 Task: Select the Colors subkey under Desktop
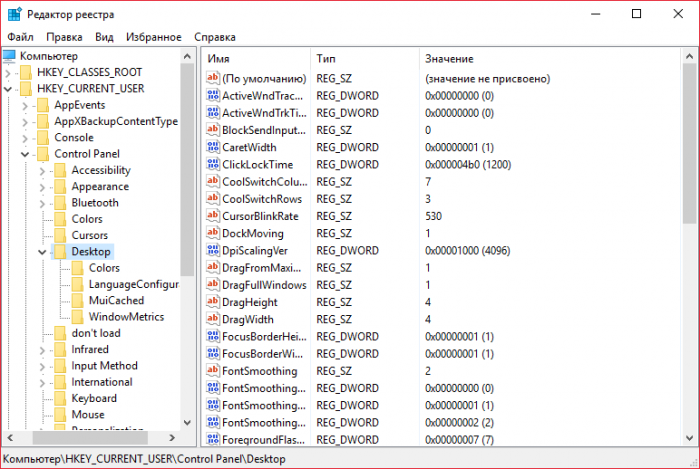(x=104, y=268)
